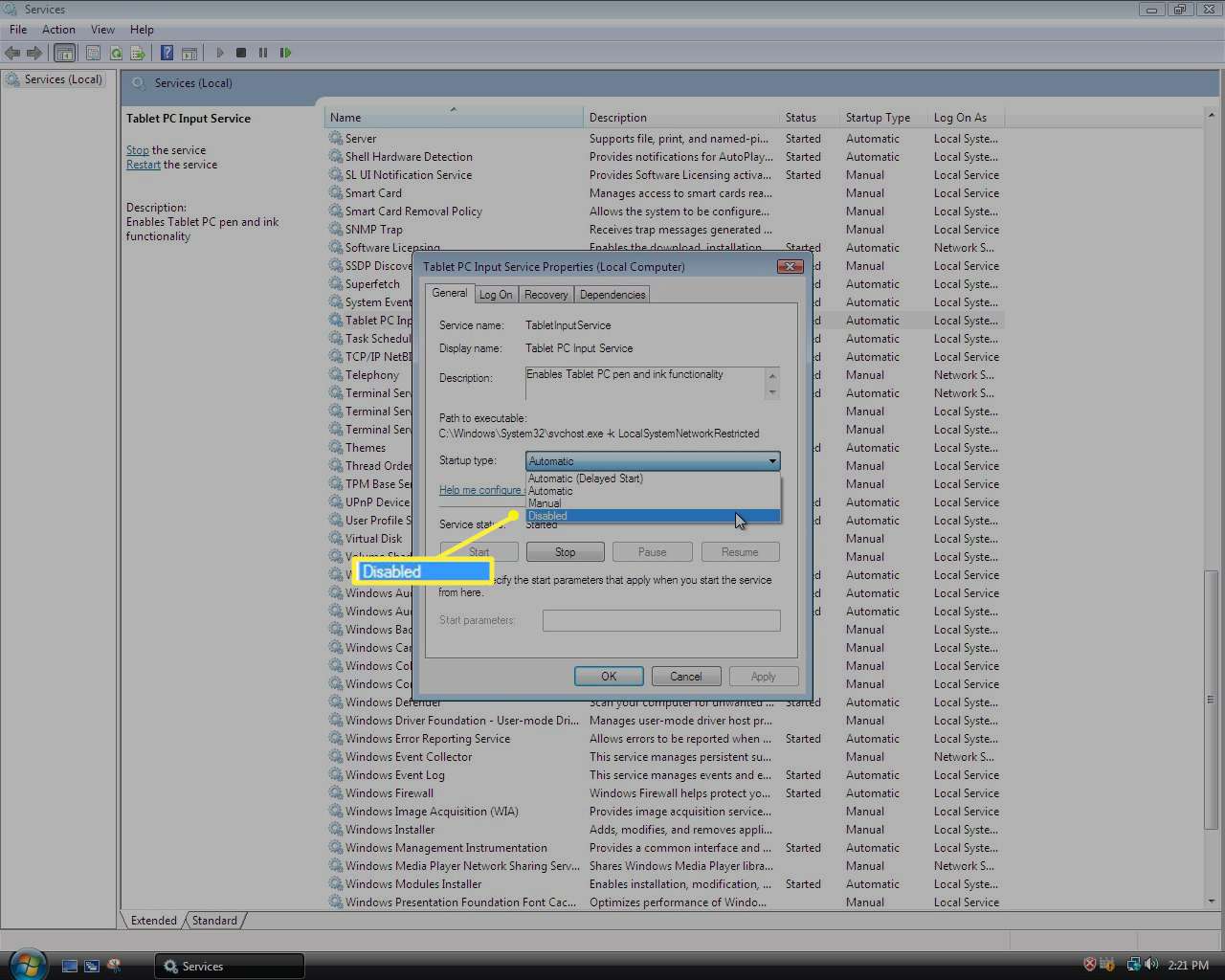This screenshot has height=980, width=1225.
Task: Choose Disabled in the startup type list
Action: [653, 516]
